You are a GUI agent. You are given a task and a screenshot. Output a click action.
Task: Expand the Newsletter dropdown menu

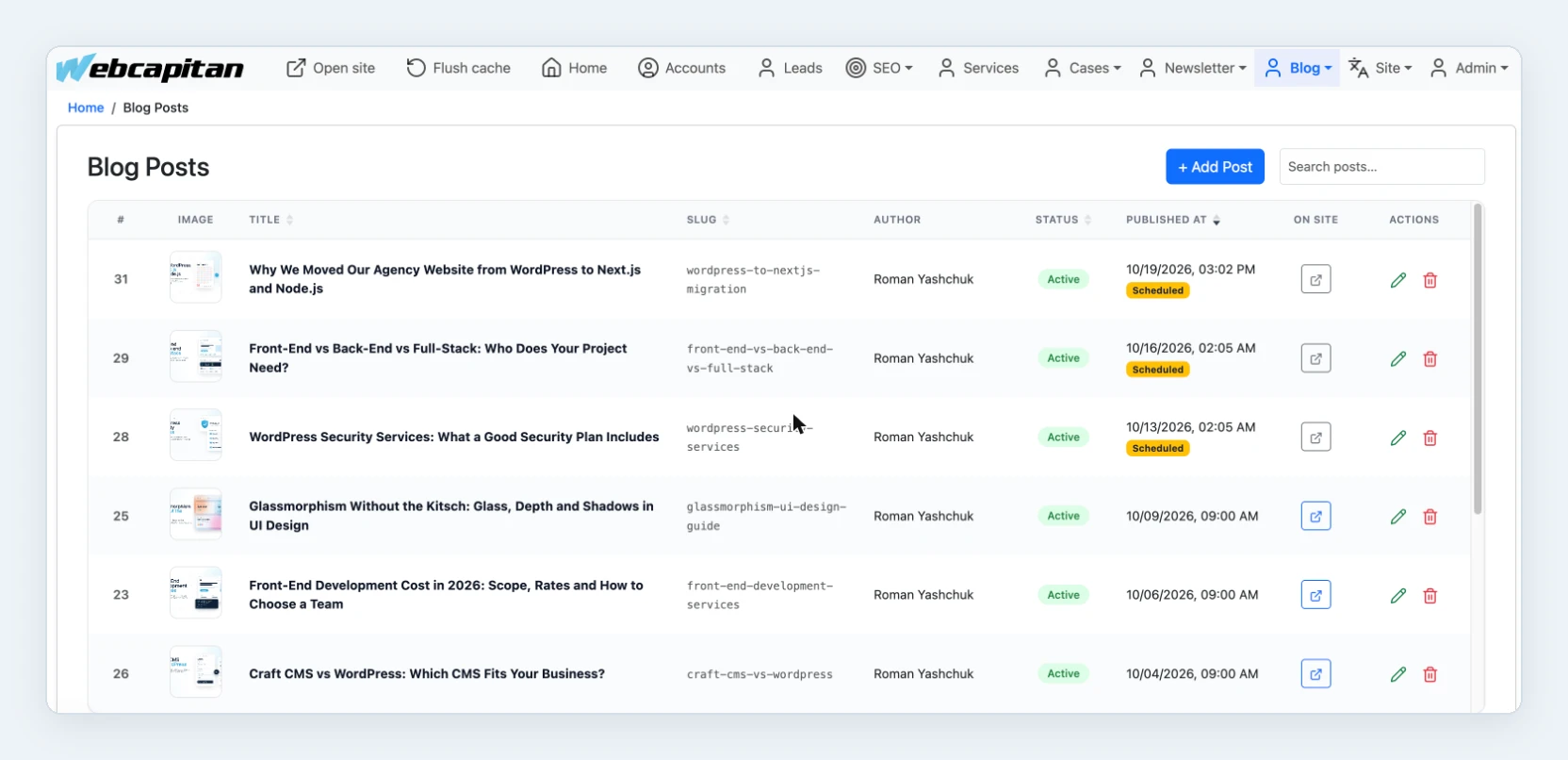click(1193, 68)
